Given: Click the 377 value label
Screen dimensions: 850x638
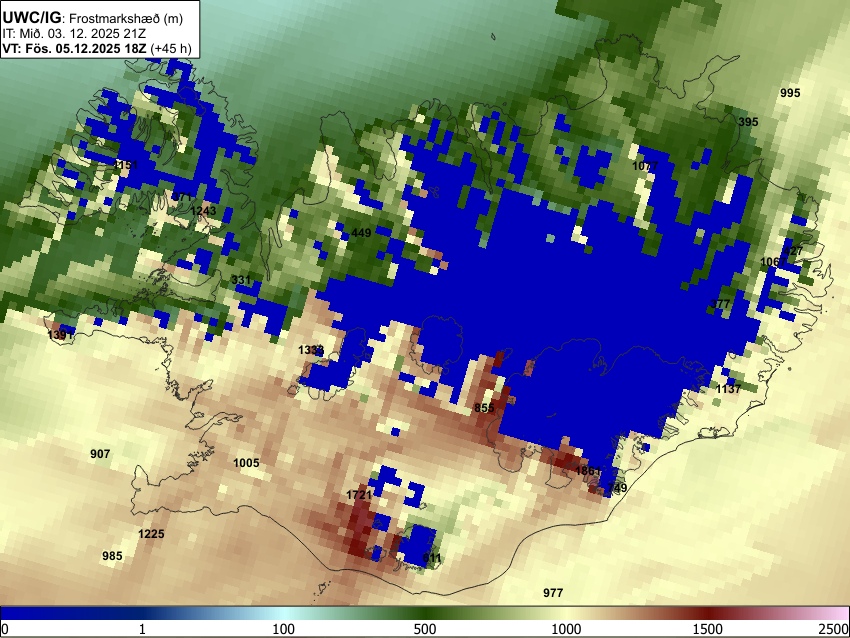Looking at the screenshot, I should (x=720, y=304).
